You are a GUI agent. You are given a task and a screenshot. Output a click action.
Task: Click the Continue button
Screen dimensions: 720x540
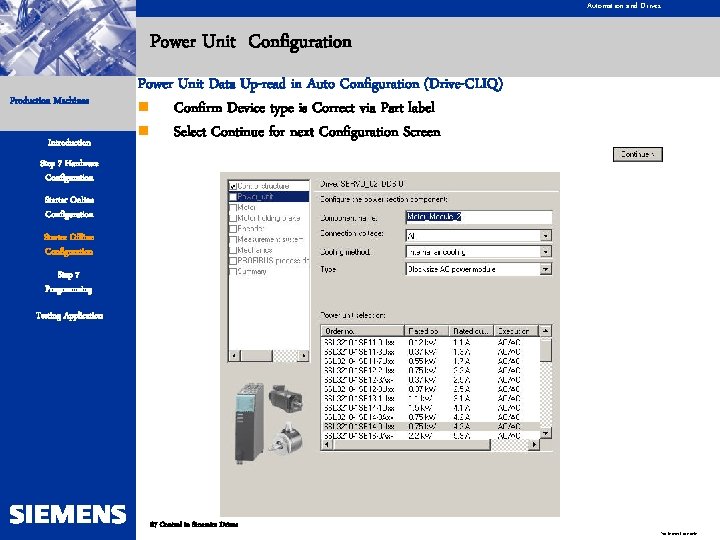(x=638, y=154)
